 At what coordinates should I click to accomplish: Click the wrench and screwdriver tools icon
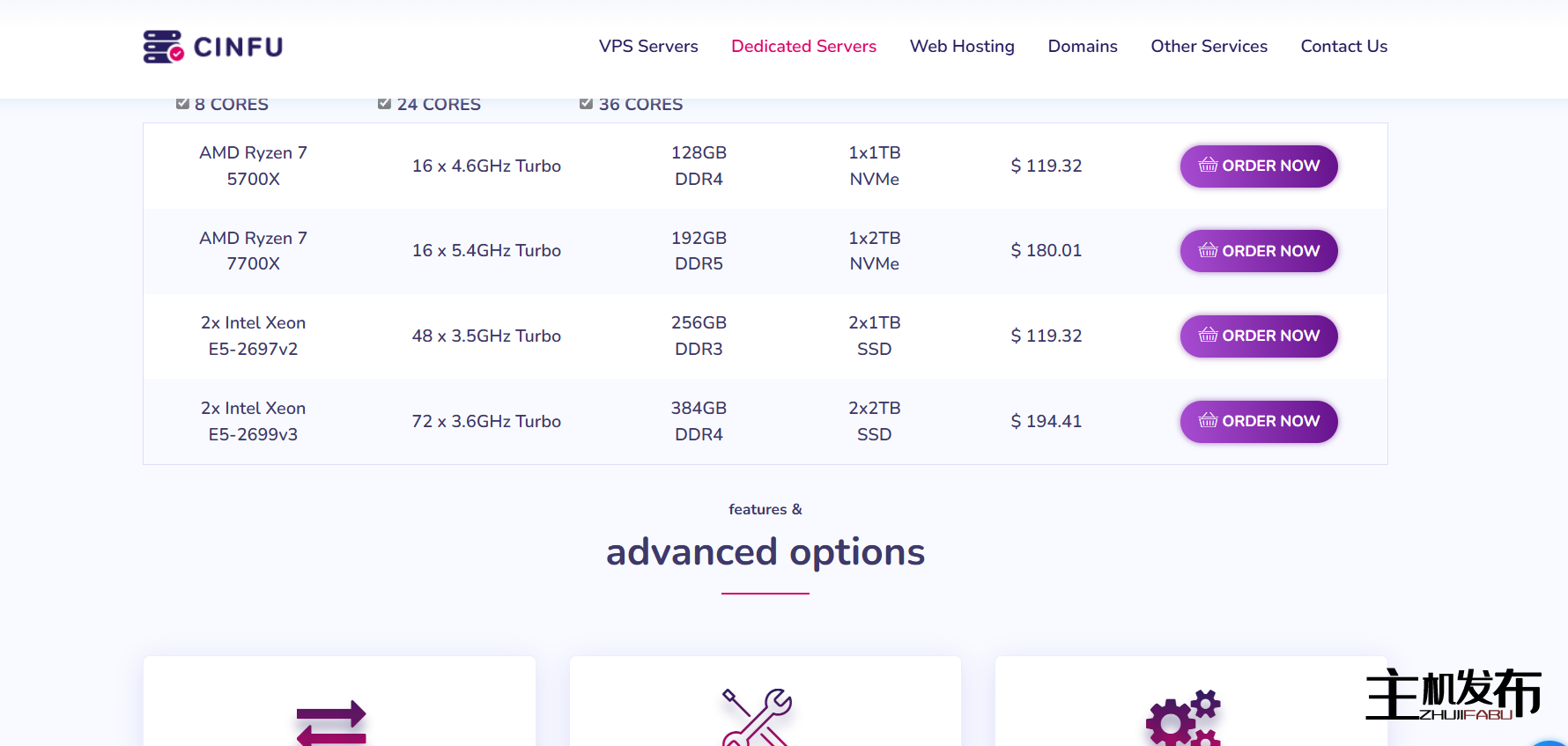pos(757,717)
